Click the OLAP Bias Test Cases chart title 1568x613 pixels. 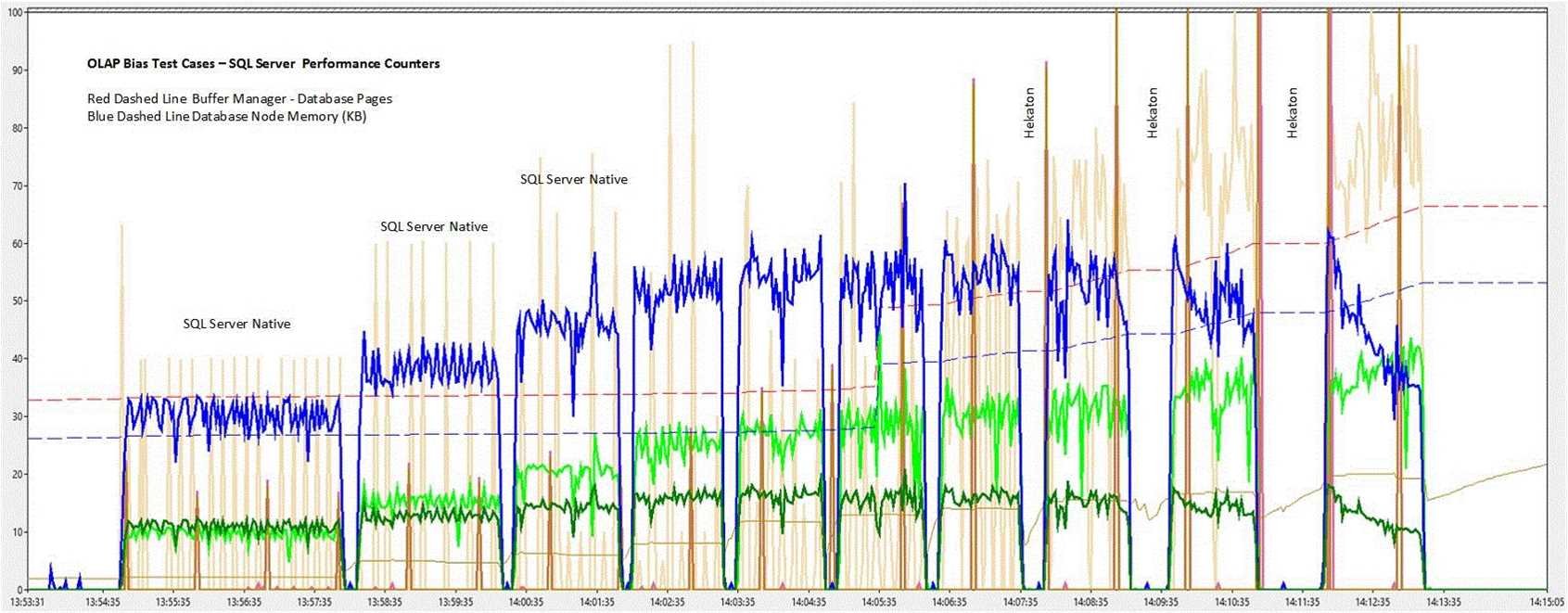[x=263, y=64]
